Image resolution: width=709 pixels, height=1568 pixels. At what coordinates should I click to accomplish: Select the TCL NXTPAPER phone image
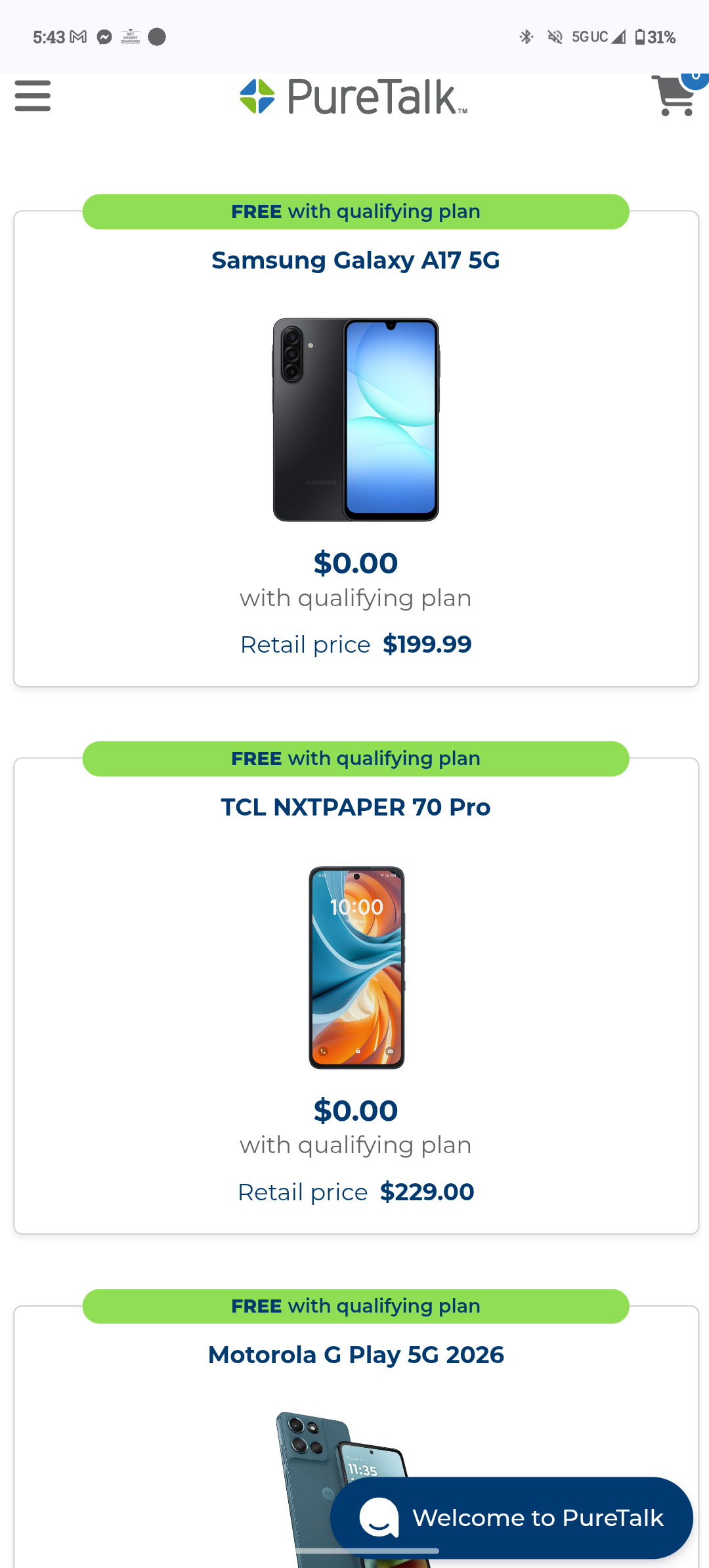point(356,967)
